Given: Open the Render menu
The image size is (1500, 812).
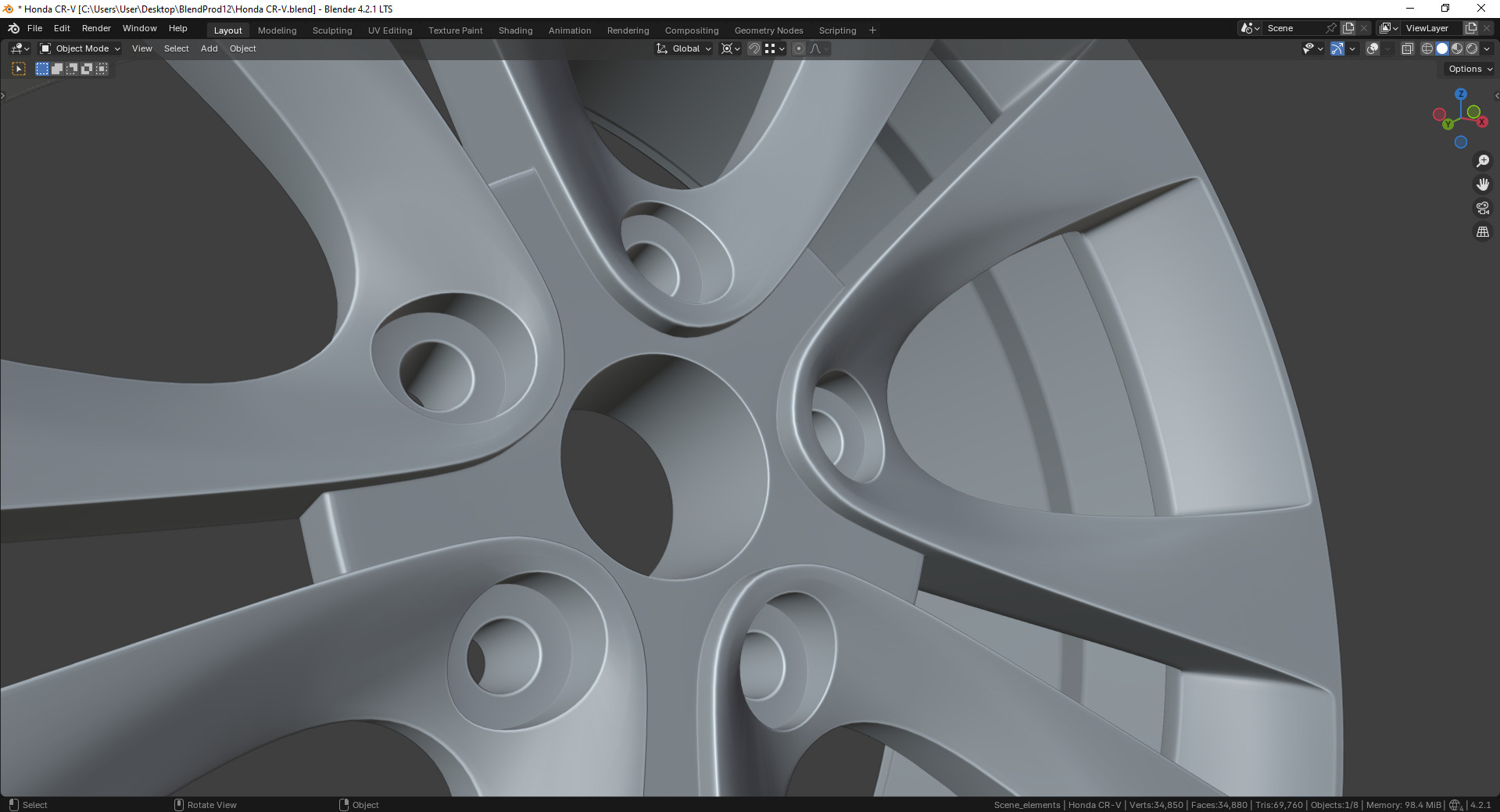Looking at the screenshot, I should (96, 28).
